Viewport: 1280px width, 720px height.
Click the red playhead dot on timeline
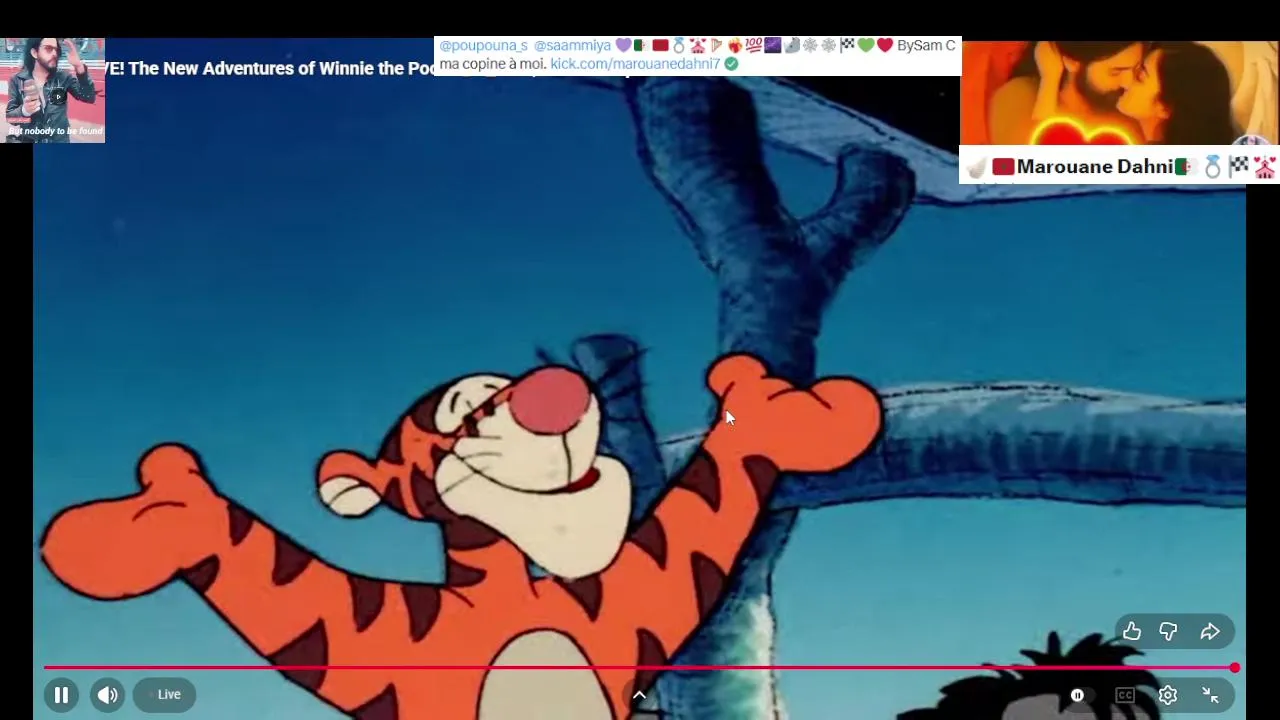(x=1235, y=667)
